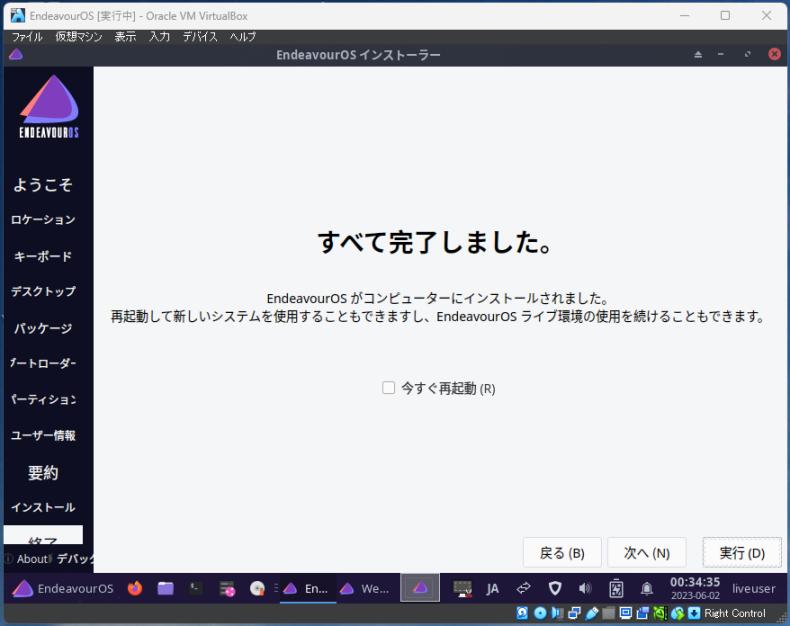Click the highlighted EndeavourOS workspace icon
Image resolution: width=790 pixels, height=626 pixels.
tap(420, 588)
